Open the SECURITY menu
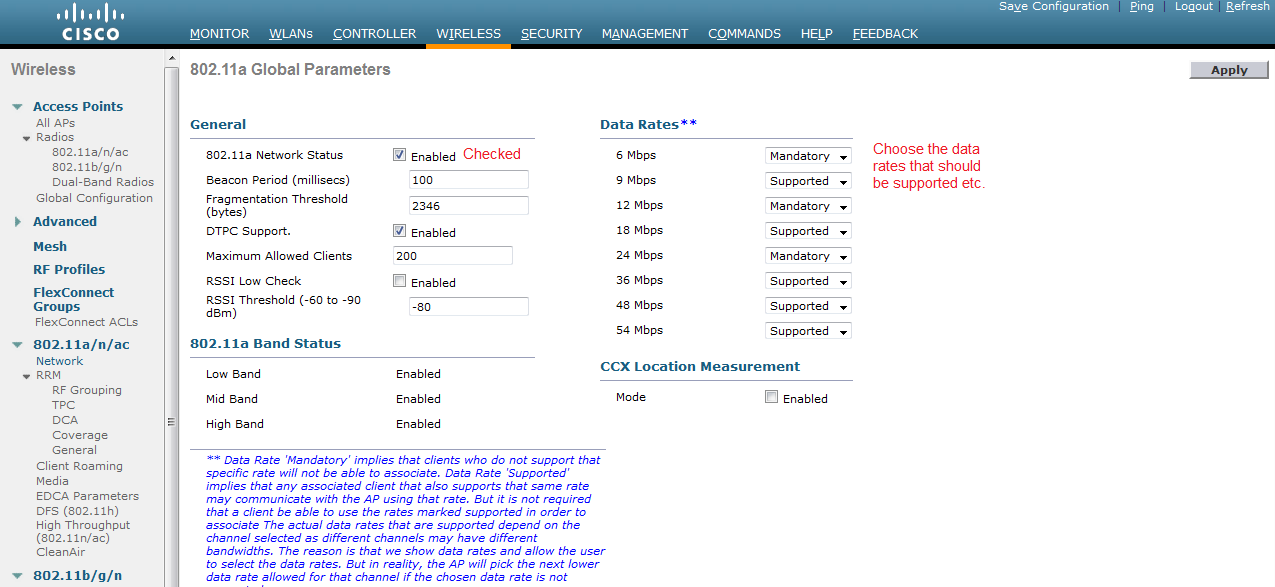The image size is (1275, 587). click(551, 34)
